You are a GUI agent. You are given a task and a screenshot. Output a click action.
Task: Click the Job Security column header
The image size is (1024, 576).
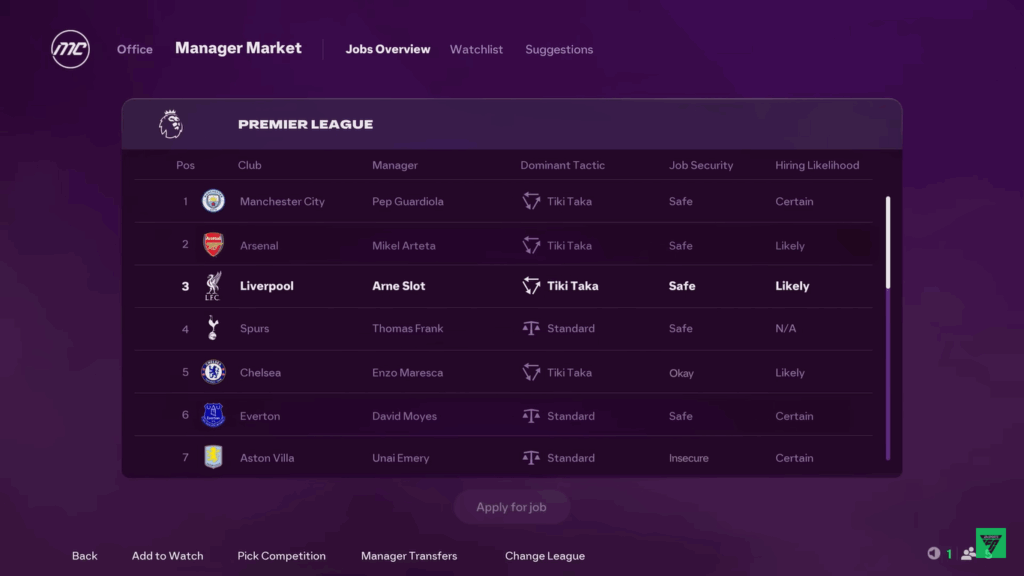coord(701,165)
